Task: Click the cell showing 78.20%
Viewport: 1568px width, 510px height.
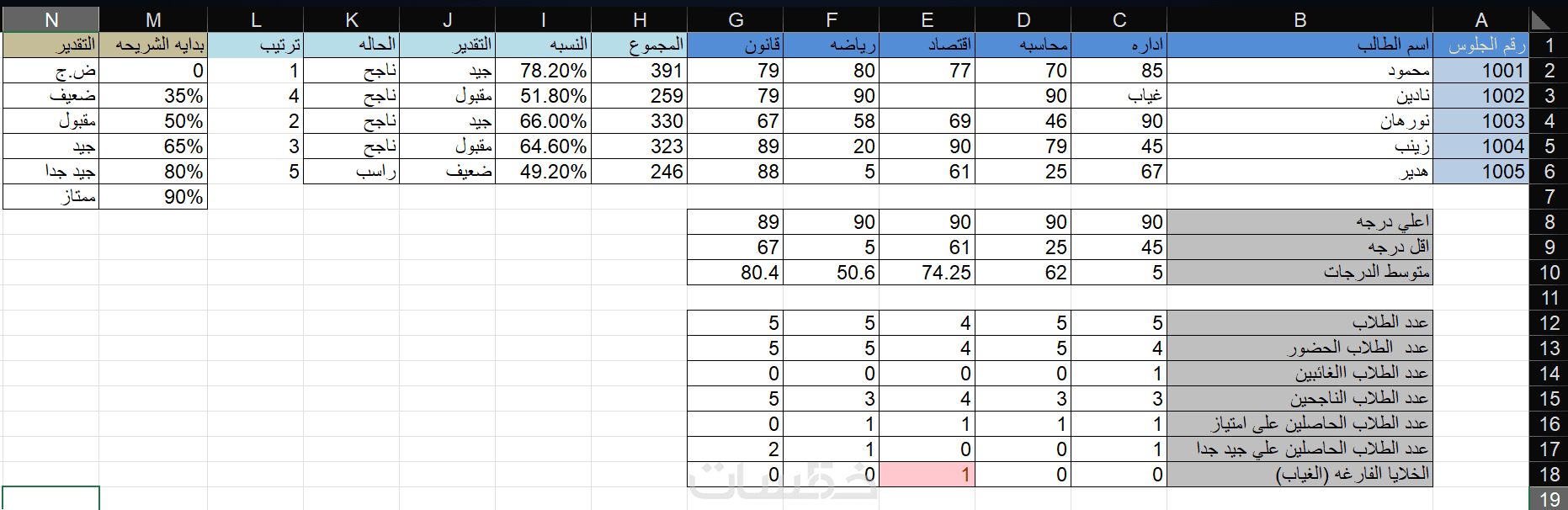Action: tap(544, 71)
